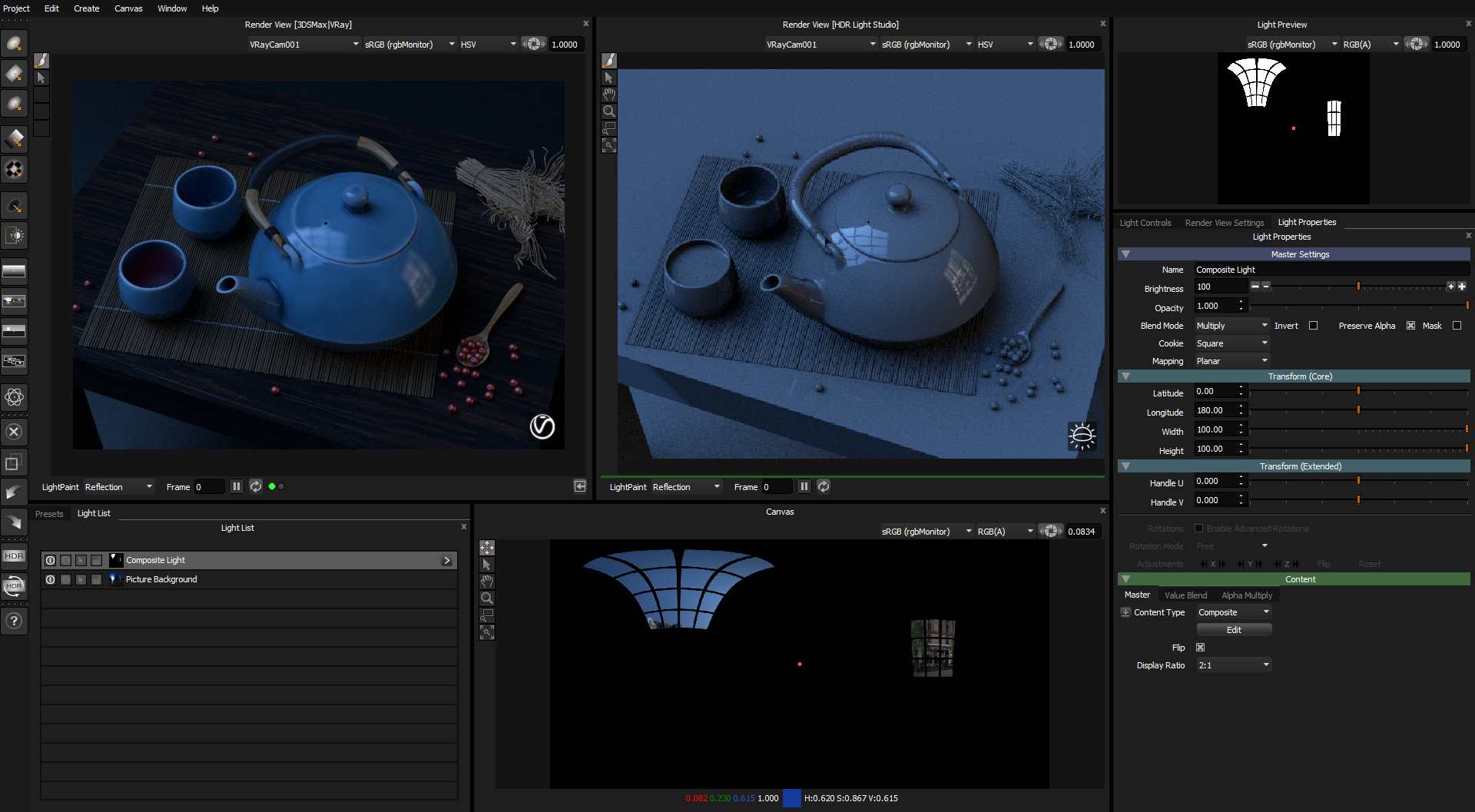This screenshot has width=1475, height=812.
Task: Select the first light creation icon at top of the far-left toolbar
Action: (14, 44)
